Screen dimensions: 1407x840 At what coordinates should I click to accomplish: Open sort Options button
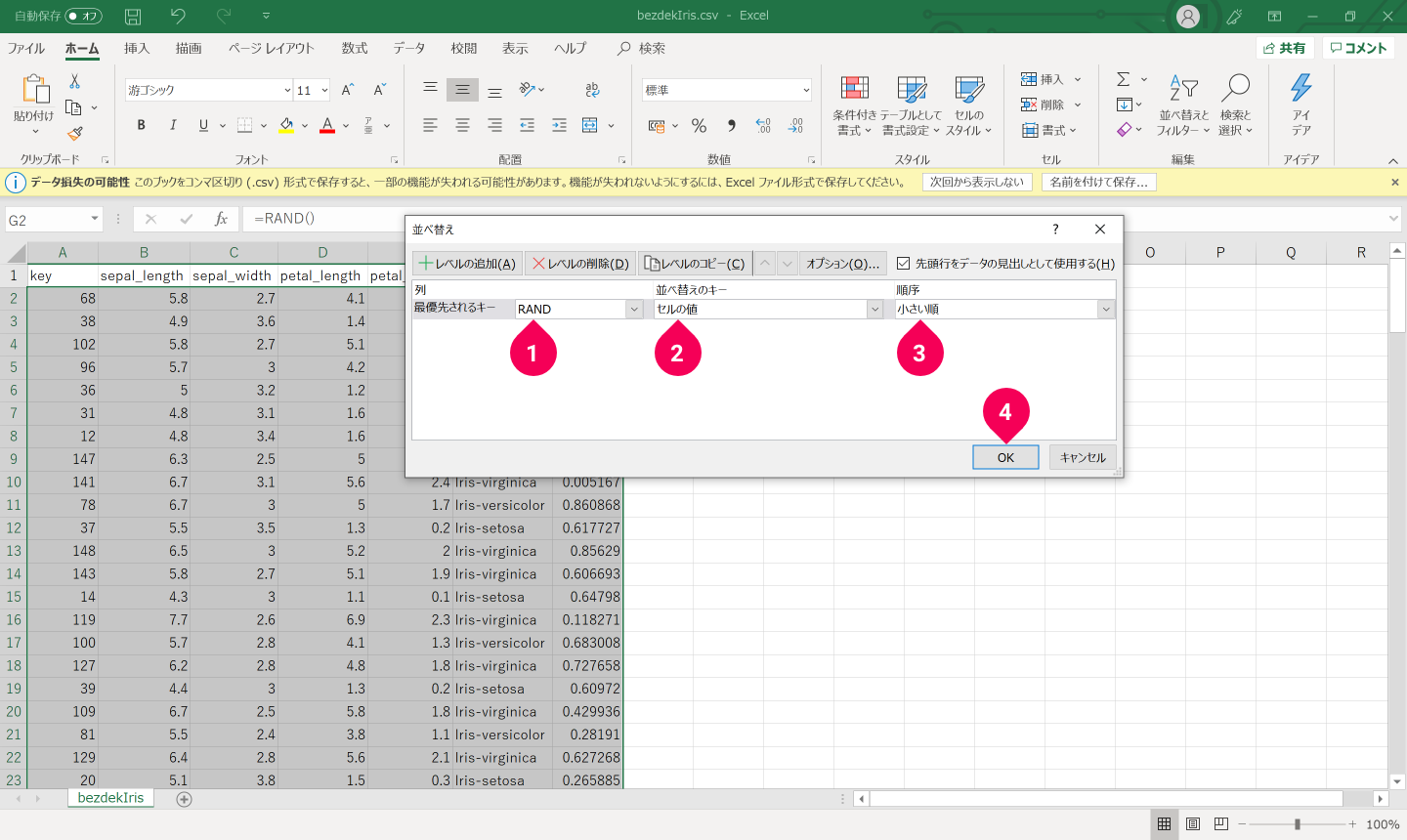[x=843, y=264]
